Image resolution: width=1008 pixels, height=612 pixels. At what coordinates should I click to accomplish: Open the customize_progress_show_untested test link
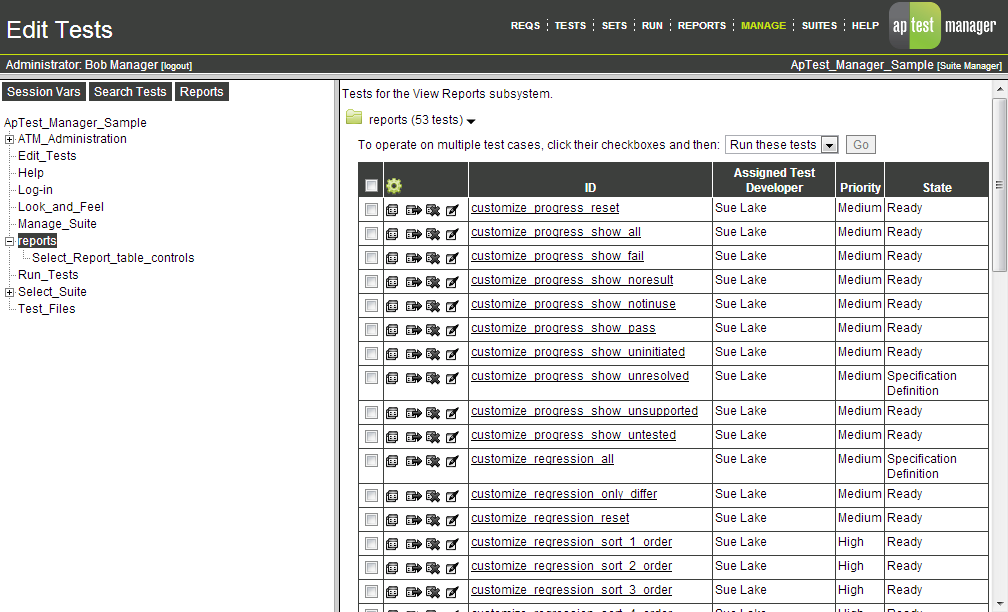[x=573, y=435]
